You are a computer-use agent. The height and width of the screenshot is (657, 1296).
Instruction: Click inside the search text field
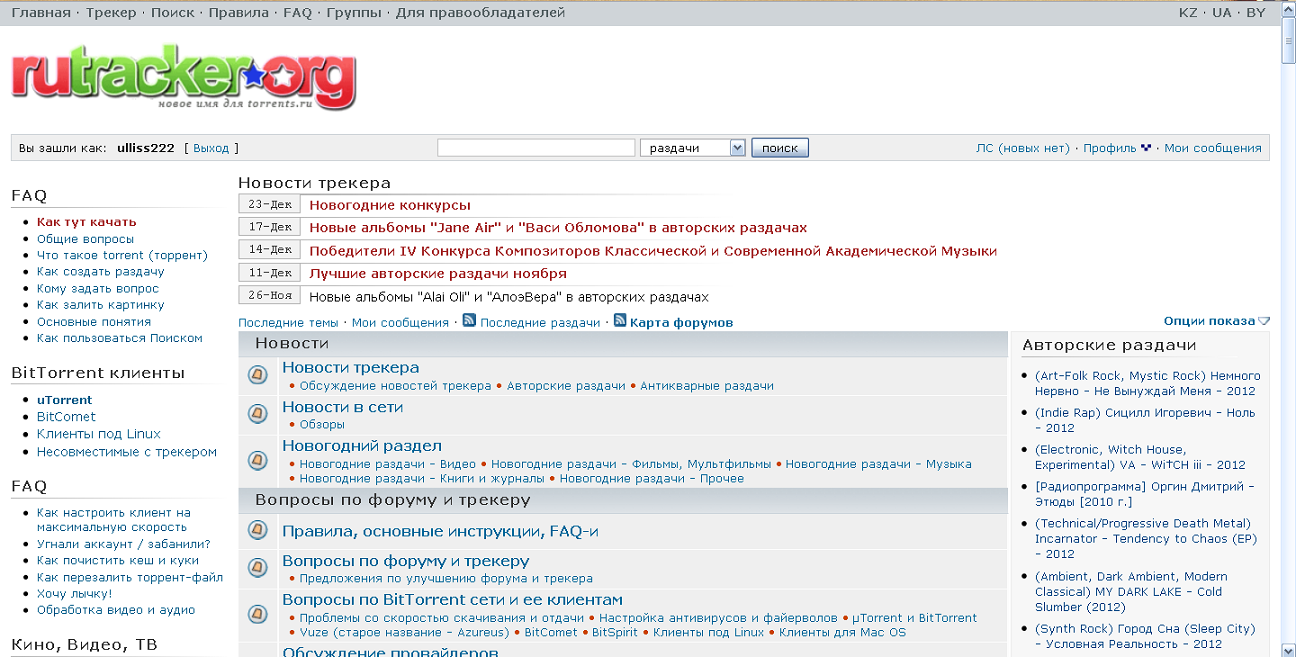tap(536, 148)
